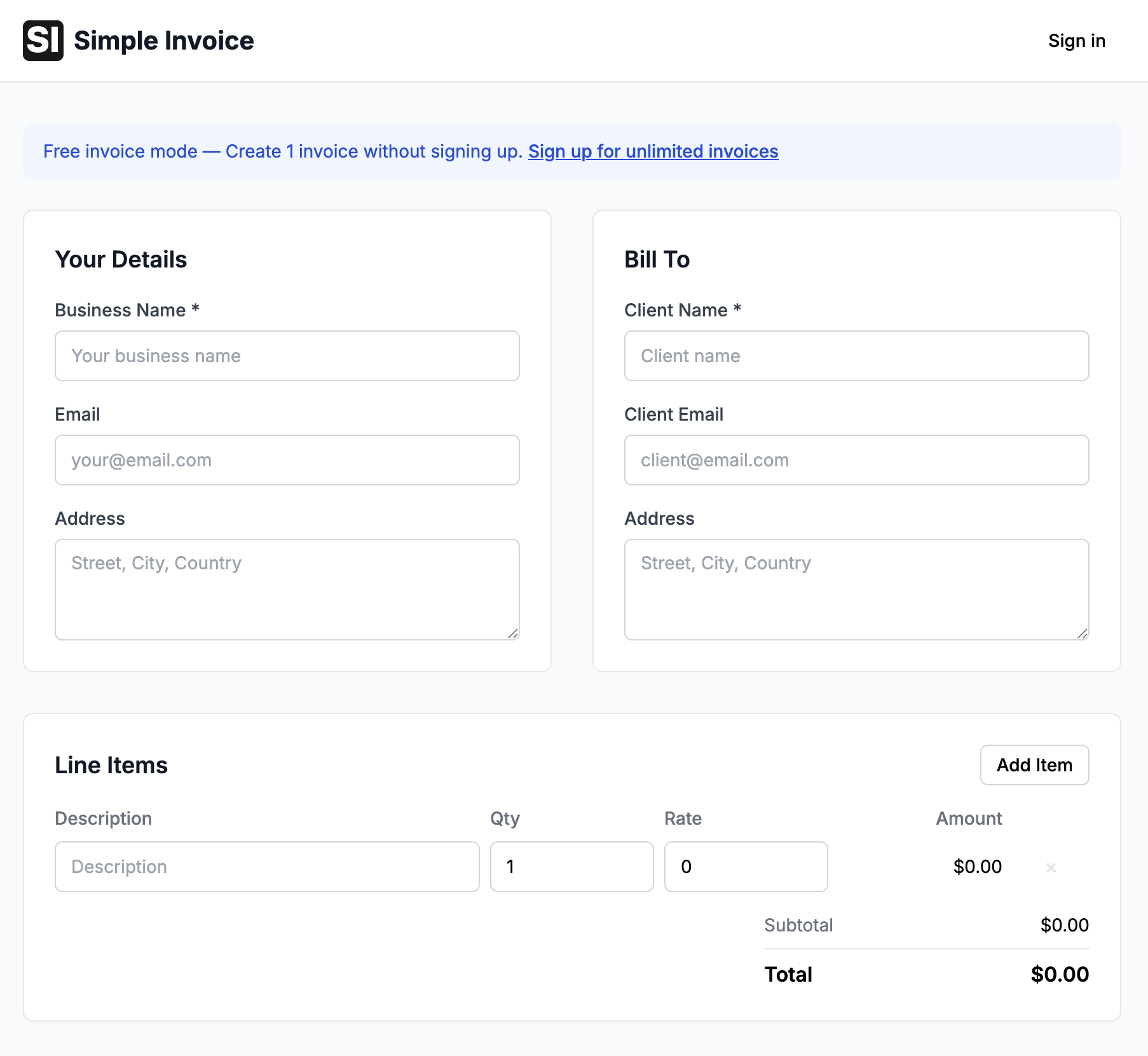The image size is (1148, 1056).
Task: Click the SI logo icon
Action: click(43, 41)
